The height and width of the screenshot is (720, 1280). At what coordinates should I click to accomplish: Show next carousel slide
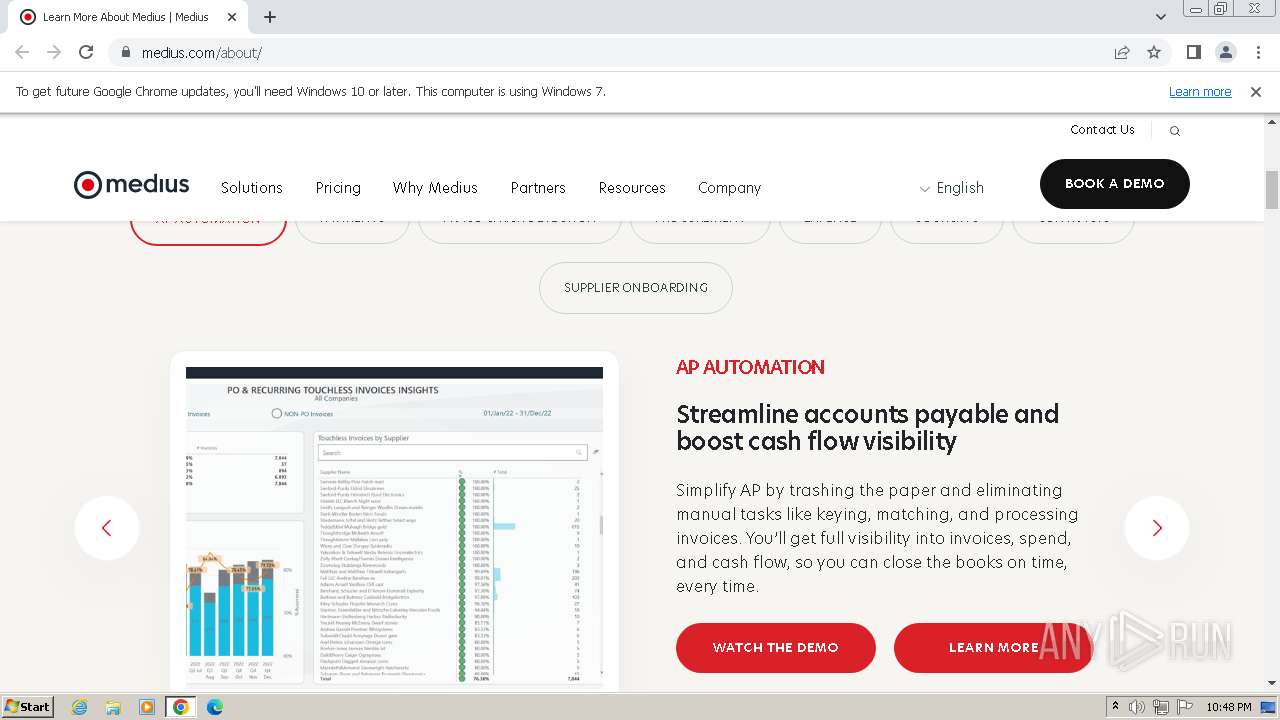1157,528
